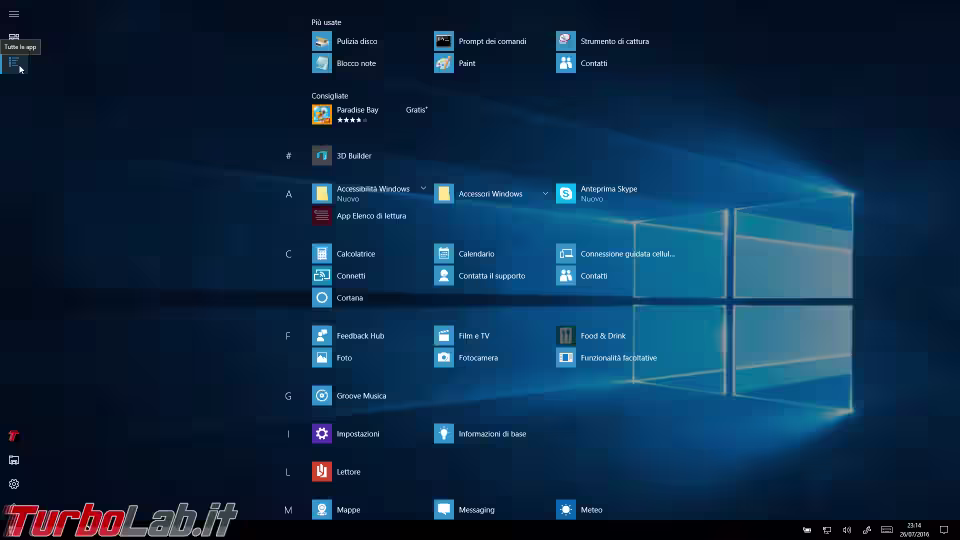Launch Prompt dei comandi
Screen dimensions: 960x540
pyautogui.click(x=480, y=41)
